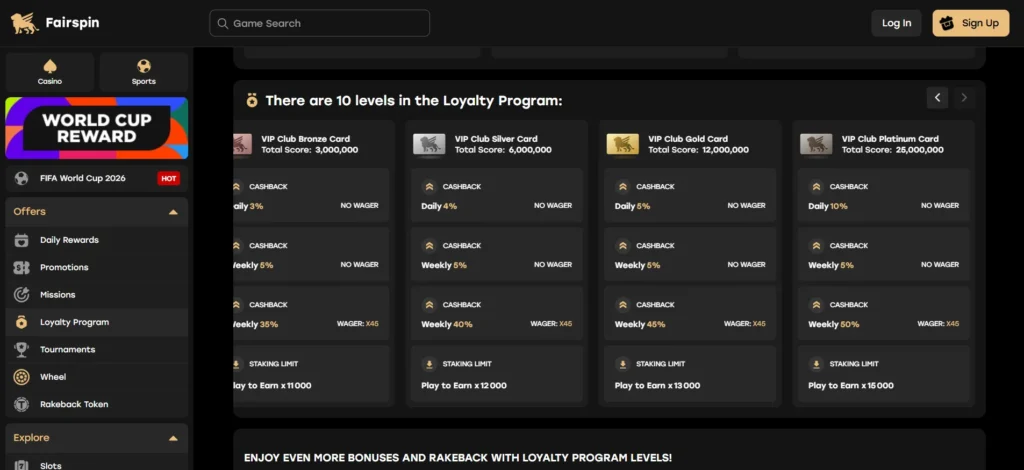Click Platinum 'Daily 10%' cashback text
1024x470 pixels.
click(828, 206)
